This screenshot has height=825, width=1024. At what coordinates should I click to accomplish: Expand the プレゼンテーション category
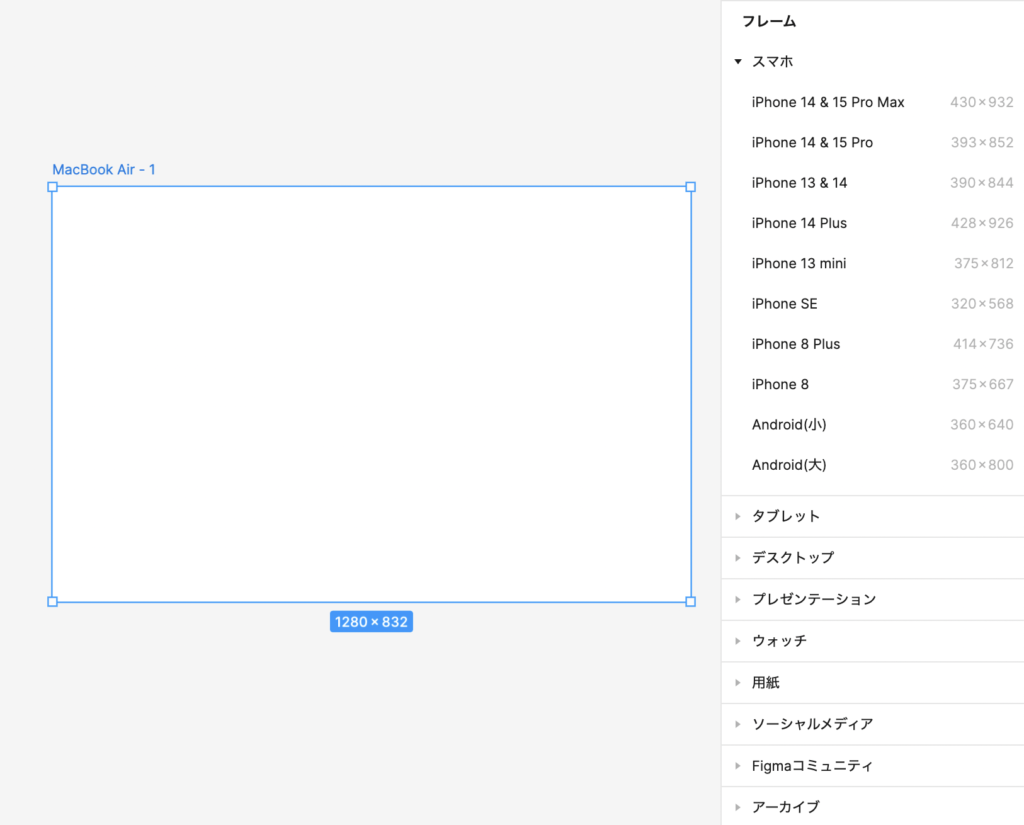point(813,599)
